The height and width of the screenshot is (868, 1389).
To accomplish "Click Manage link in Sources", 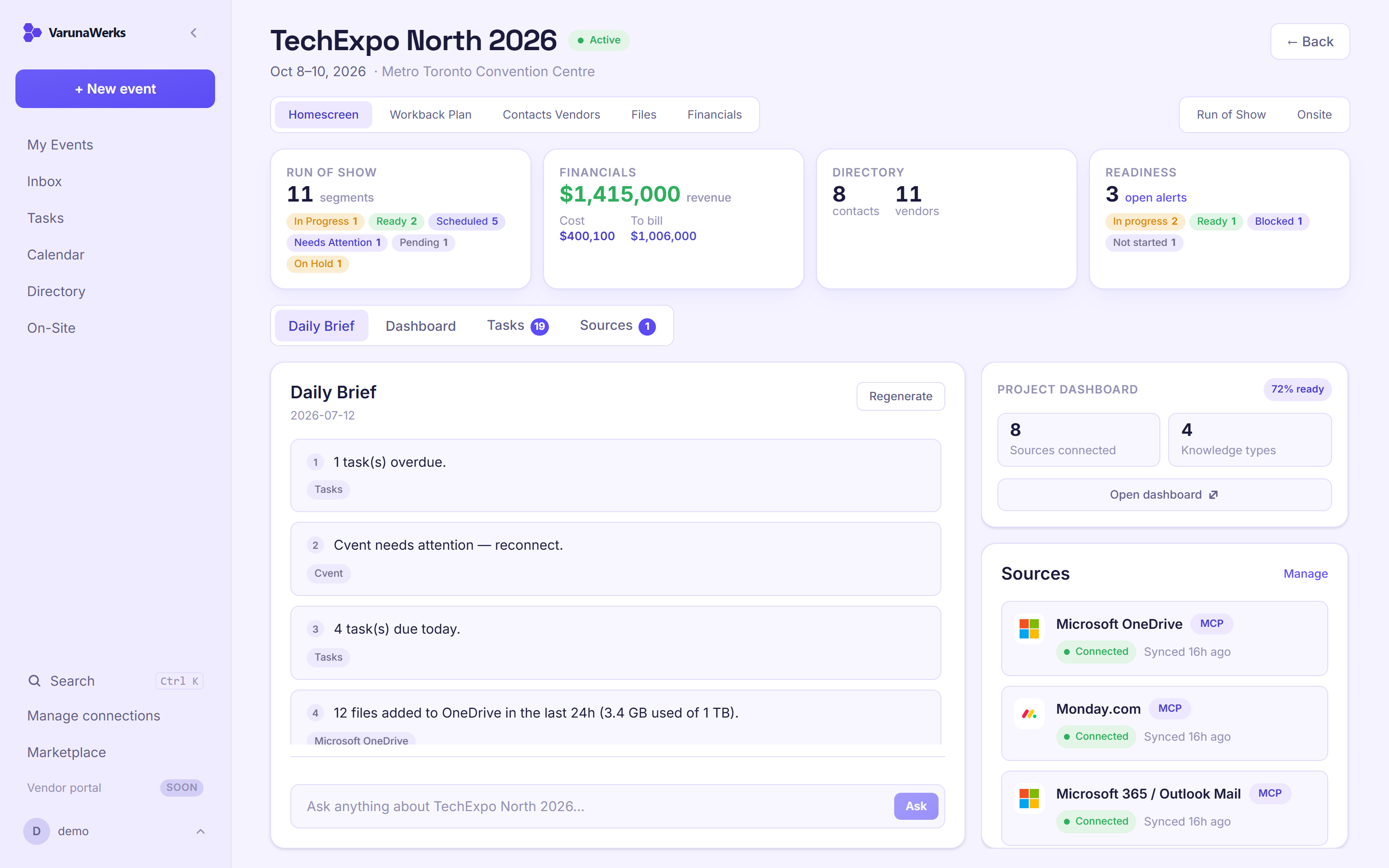I will point(1305,573).
